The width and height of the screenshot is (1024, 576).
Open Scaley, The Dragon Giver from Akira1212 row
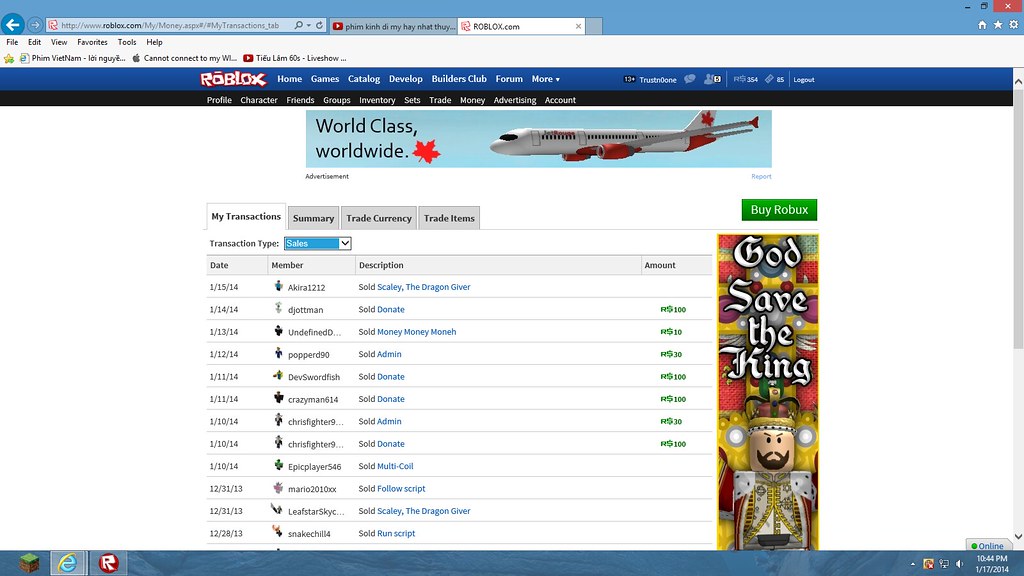pyautogui.click(x=423, y=287)
